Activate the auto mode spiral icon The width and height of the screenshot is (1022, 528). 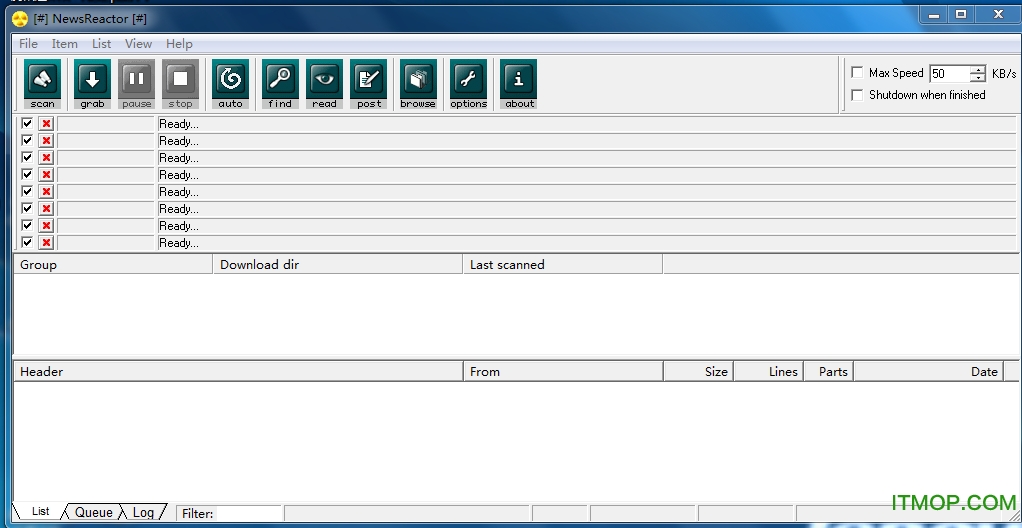tap(230, 84)
